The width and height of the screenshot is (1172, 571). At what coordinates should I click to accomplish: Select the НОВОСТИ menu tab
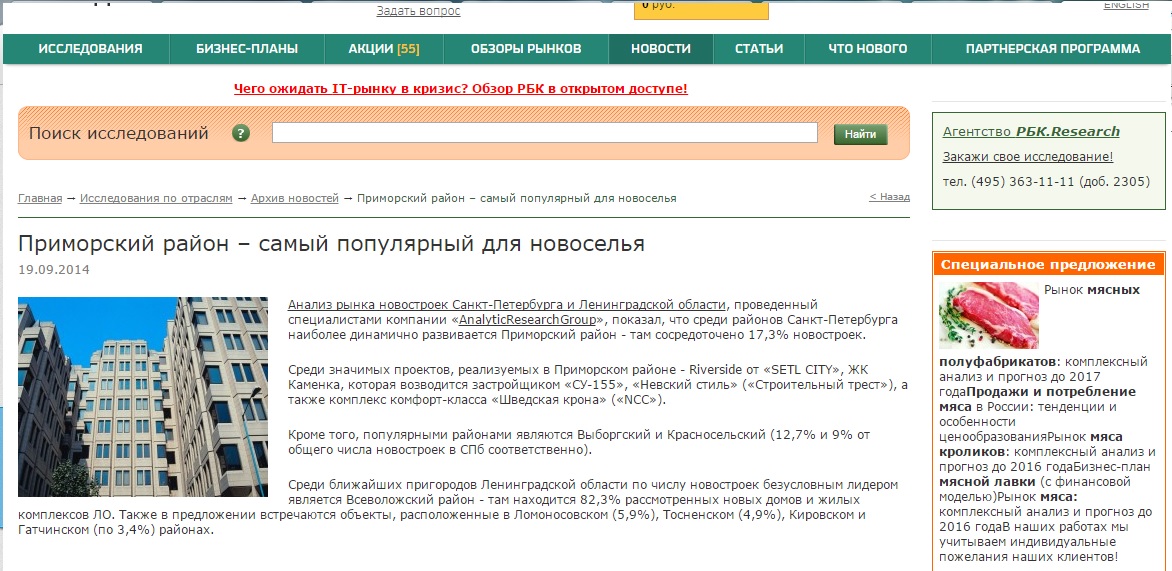click(661, 49)
